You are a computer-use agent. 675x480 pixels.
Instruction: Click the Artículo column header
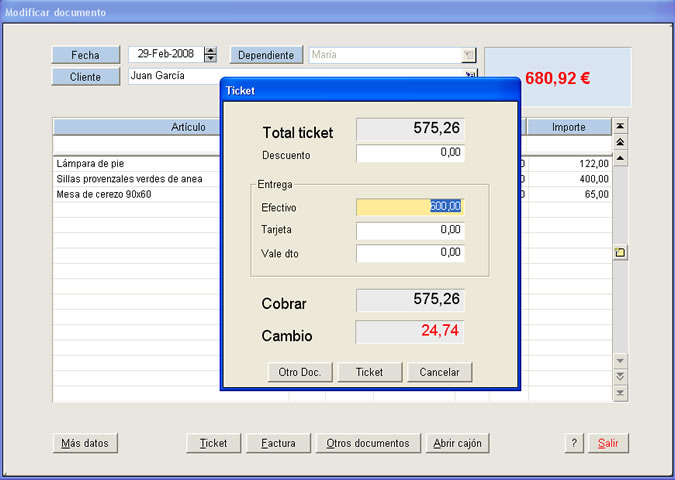(x=137, y=127)
